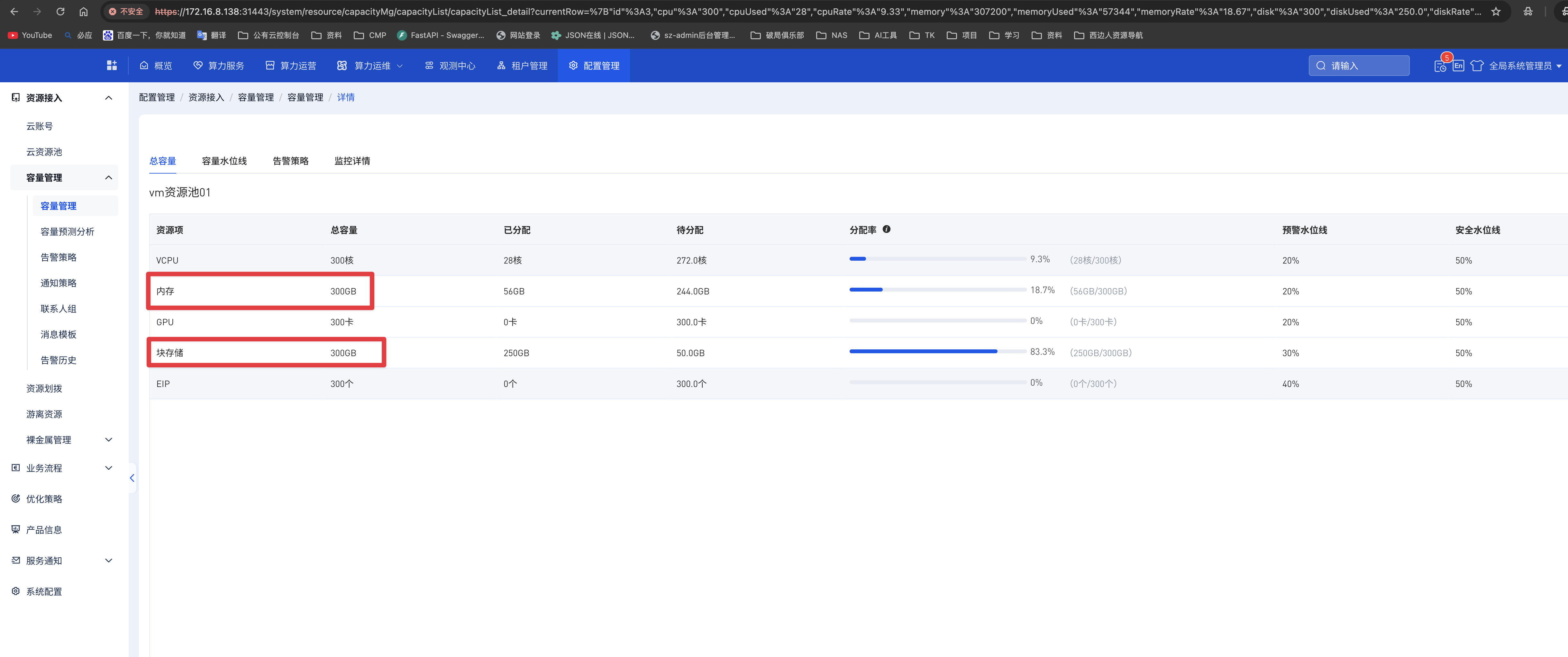Go to the browser home icon
The width and height of the screenshot is (1568, 657).
point(83,12)
